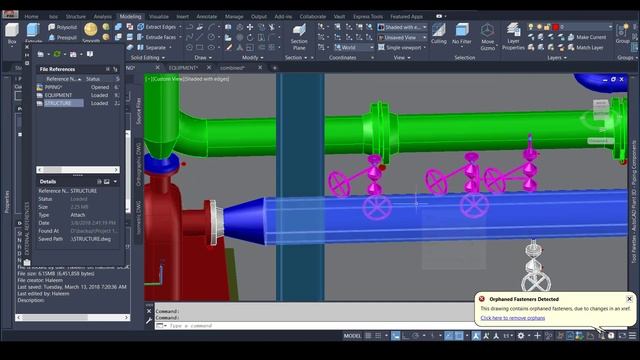
Task: Insert a Section Plane
Action: tap(299, 36)
